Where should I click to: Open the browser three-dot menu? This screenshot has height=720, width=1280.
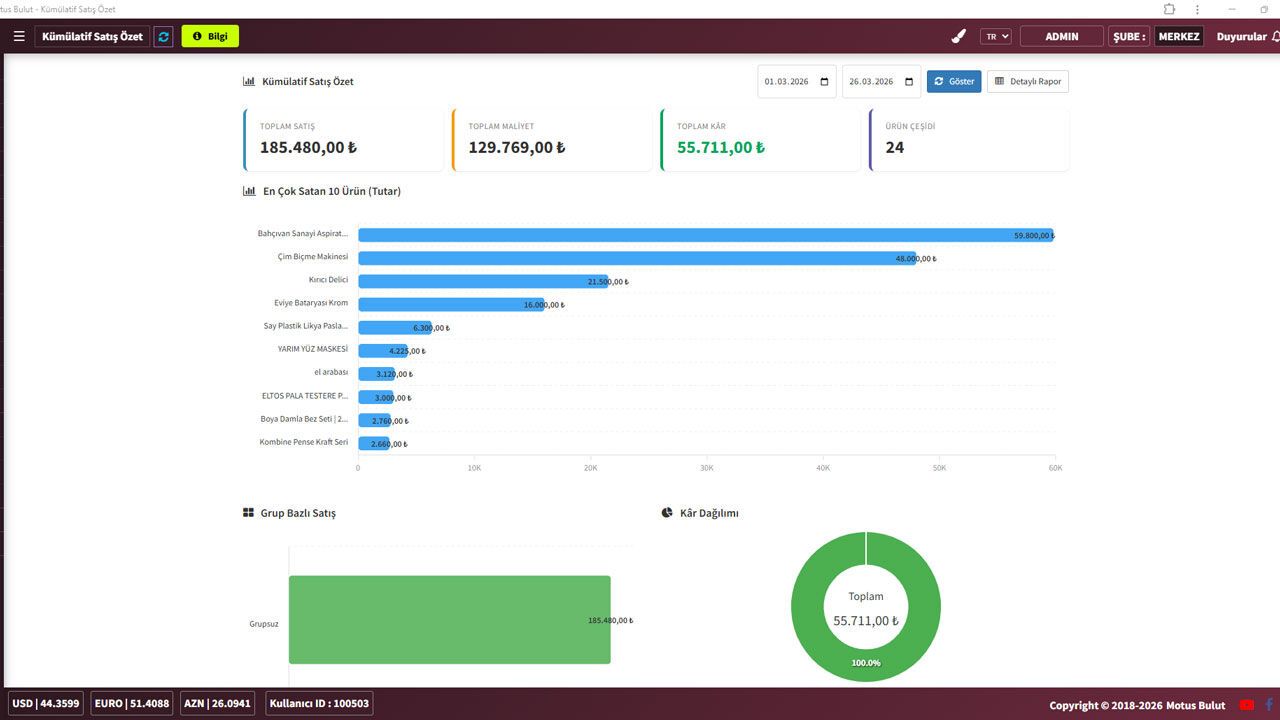tap(1197, 9)
